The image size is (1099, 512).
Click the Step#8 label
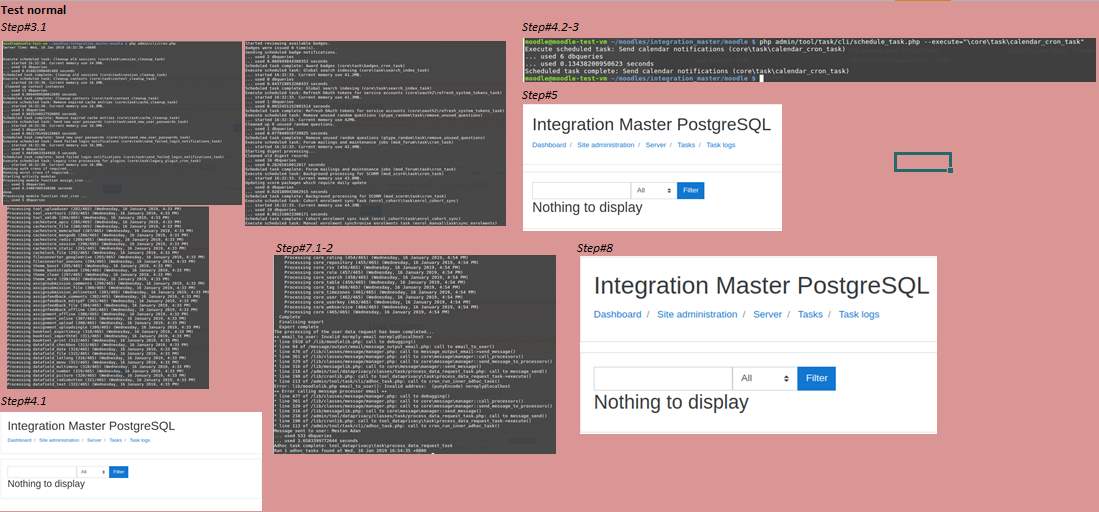(595, 248)
